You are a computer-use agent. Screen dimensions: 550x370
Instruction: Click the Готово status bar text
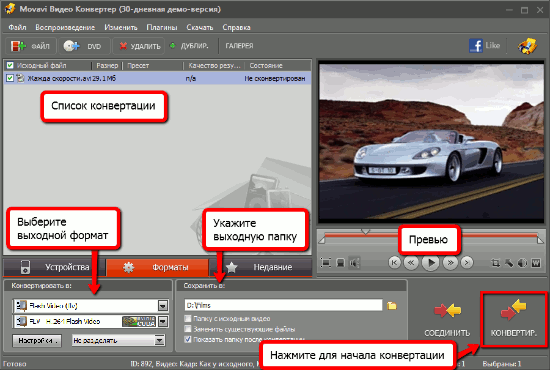[15, 364]
